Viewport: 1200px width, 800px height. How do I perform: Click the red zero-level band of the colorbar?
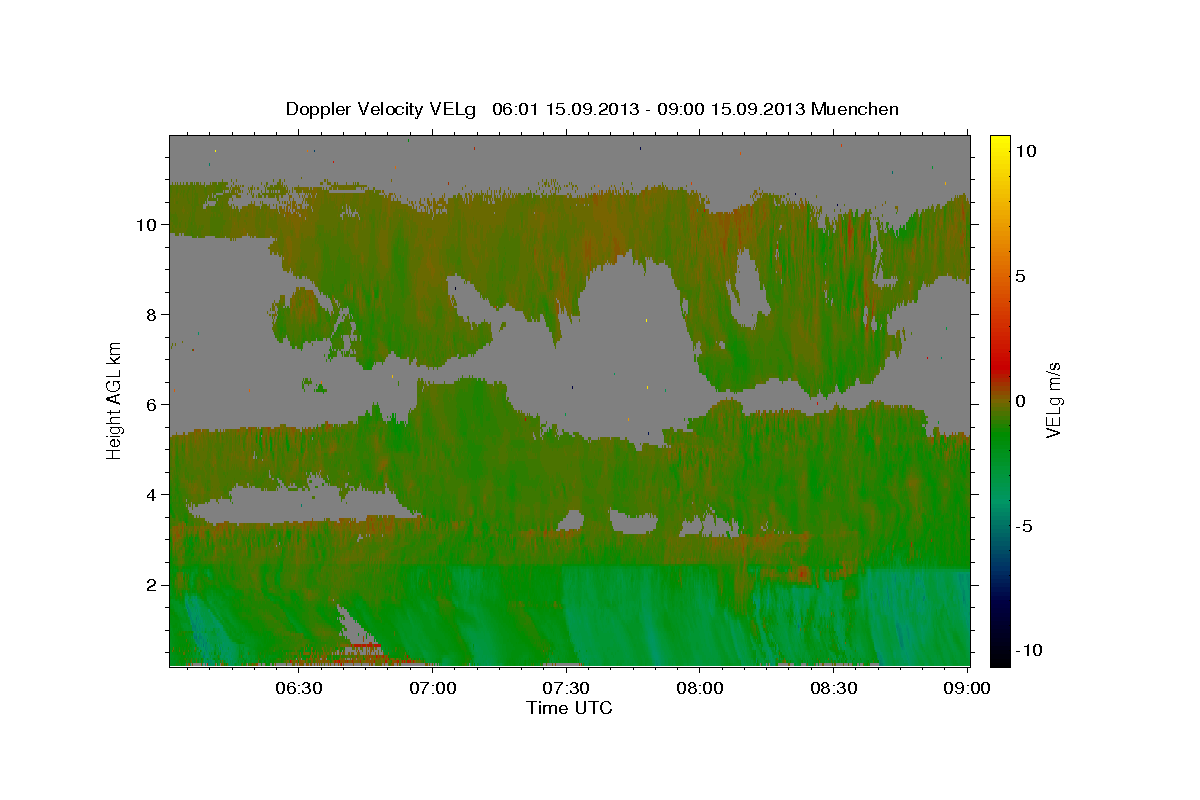[x=1000, y=372]
